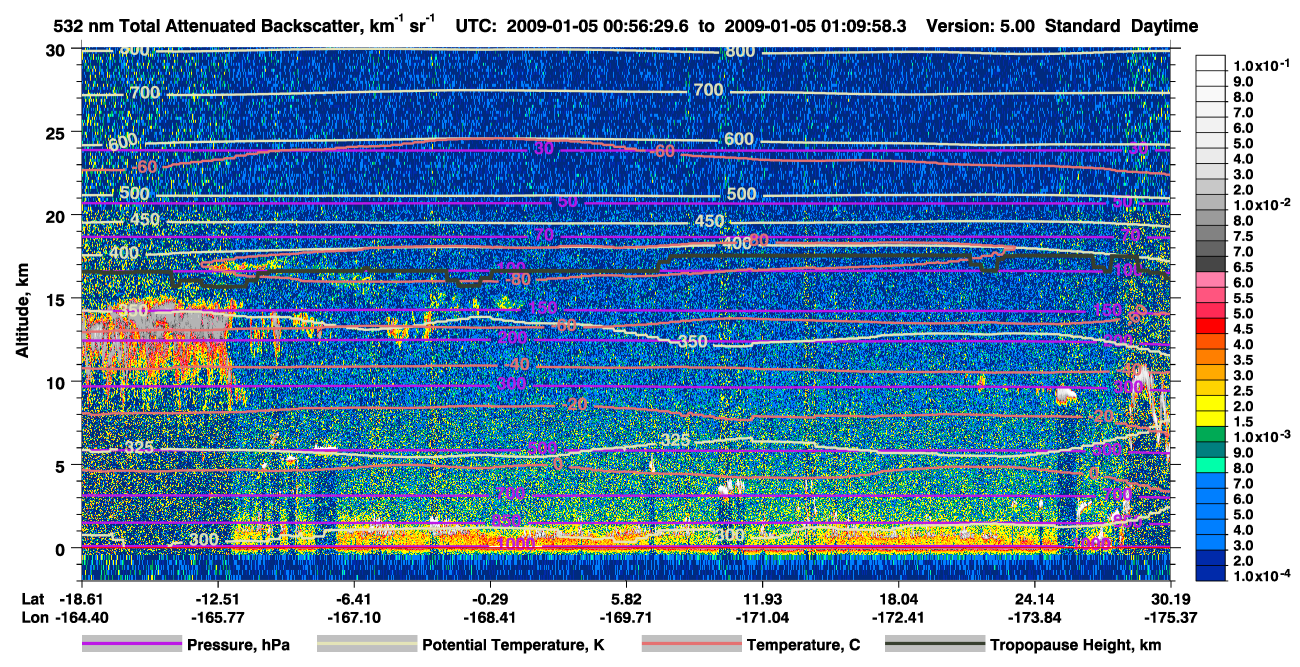This screenshot has height=667, width=1300.
Task: Click the latitude value '-12.51'
Action: tap(216, 599)
